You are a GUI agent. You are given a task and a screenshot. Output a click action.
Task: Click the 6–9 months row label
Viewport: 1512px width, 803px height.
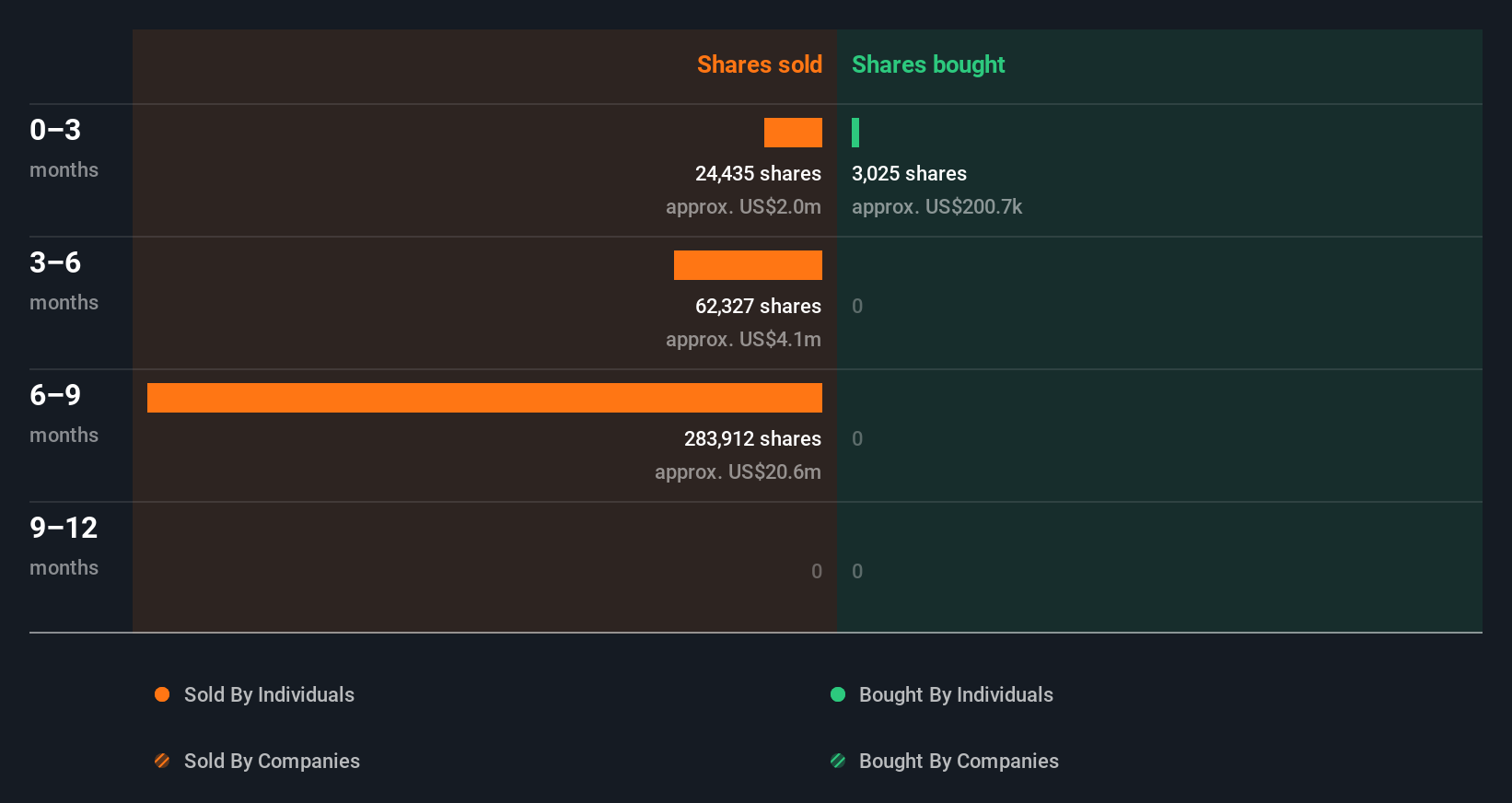point(64,413)
